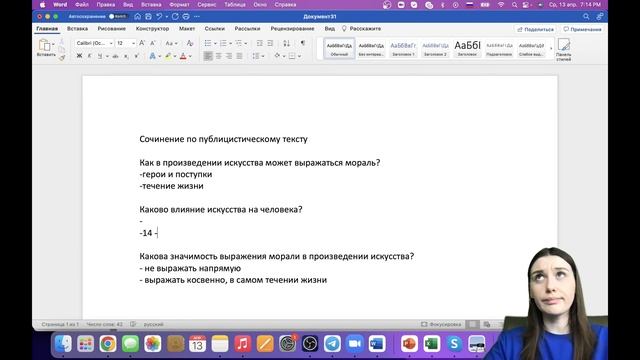640x360 pixels.
Task: Open the Вставка ribbon tab
Action: coord(78,29)
